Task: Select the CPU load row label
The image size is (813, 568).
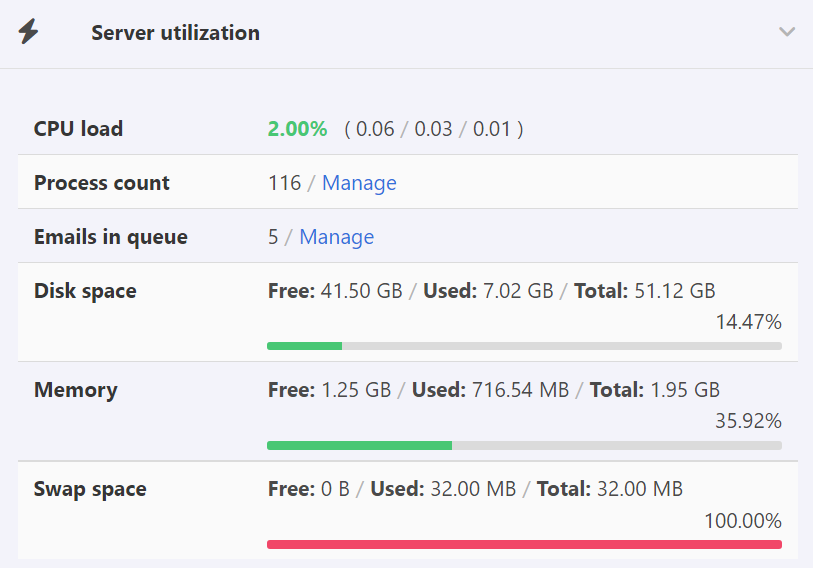Action: tap(79, 129)
